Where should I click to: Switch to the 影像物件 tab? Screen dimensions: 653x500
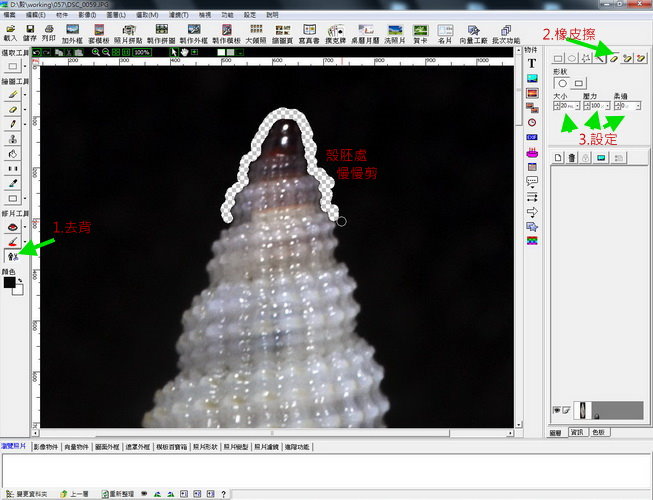[46, 446]
